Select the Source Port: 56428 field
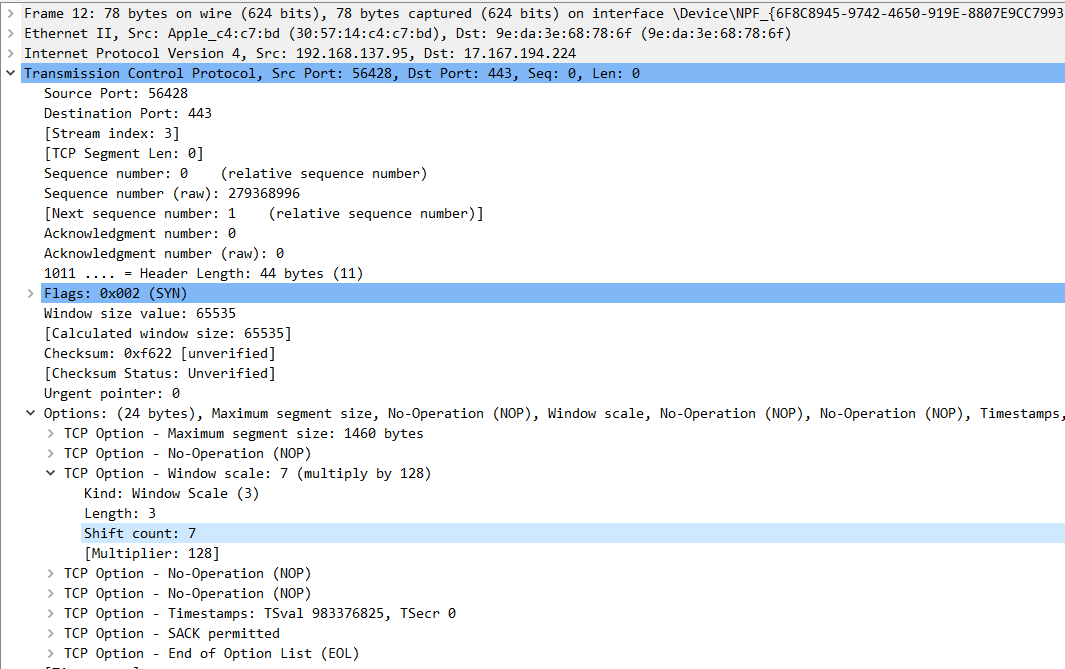The width and height of the screenshot is (1065, 669). (120, 93)
